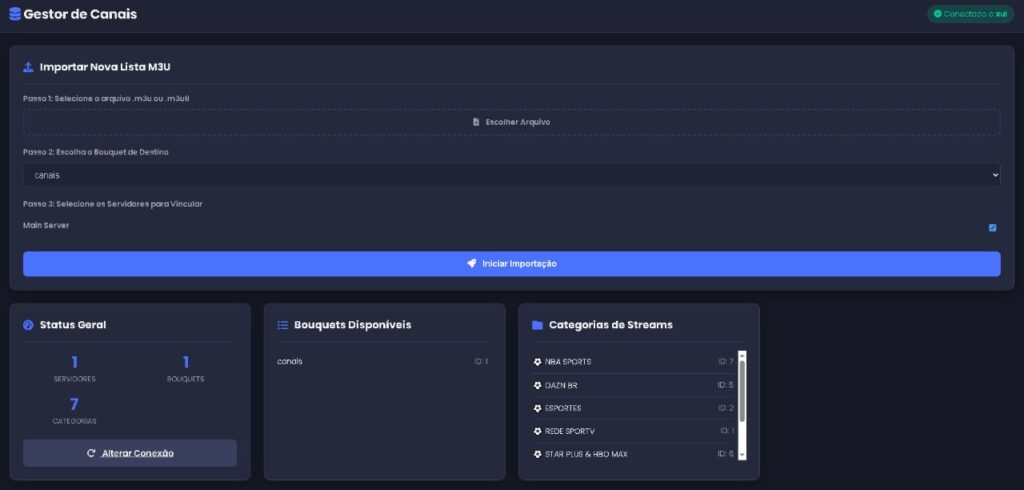Viewport: 1024px width, 490px height.
Task: Toggle the Main Server checkbox
Action: click(x=992, y=227)
